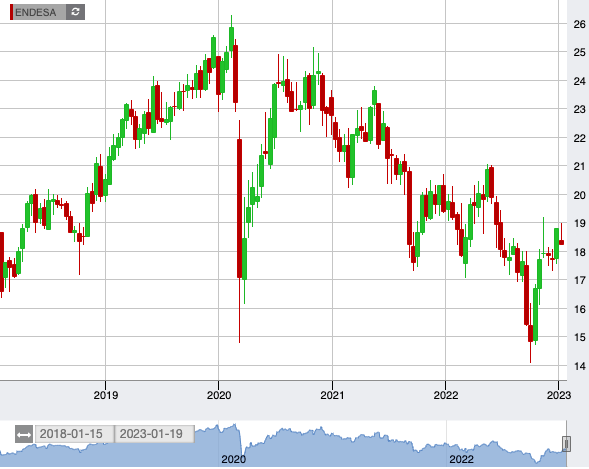Click the 2022 label in the navigator strip
This screenshot has width=589, height=469.
coord(461,459)
